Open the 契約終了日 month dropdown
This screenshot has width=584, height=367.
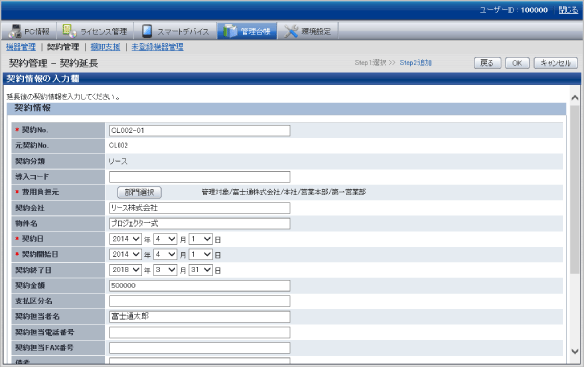pos(165,270)
